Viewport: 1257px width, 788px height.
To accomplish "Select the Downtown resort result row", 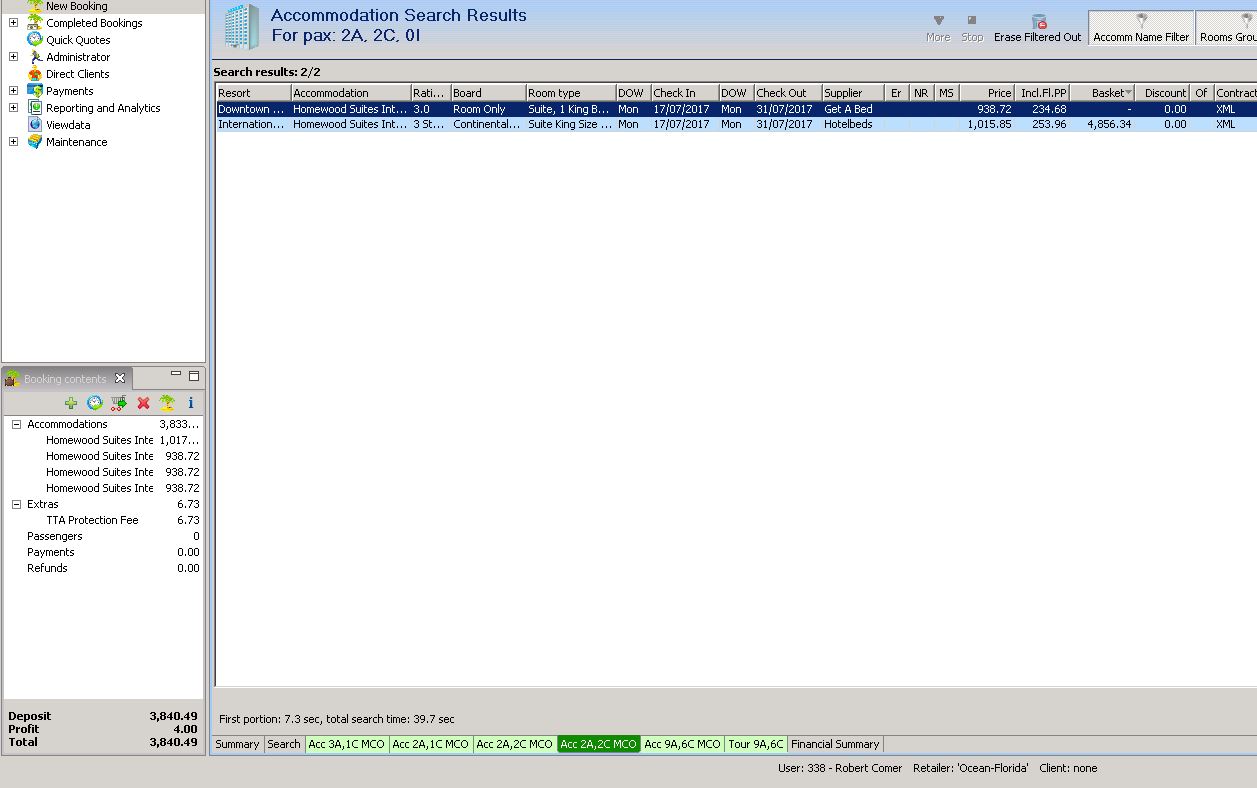I will (x=736, y=109).
